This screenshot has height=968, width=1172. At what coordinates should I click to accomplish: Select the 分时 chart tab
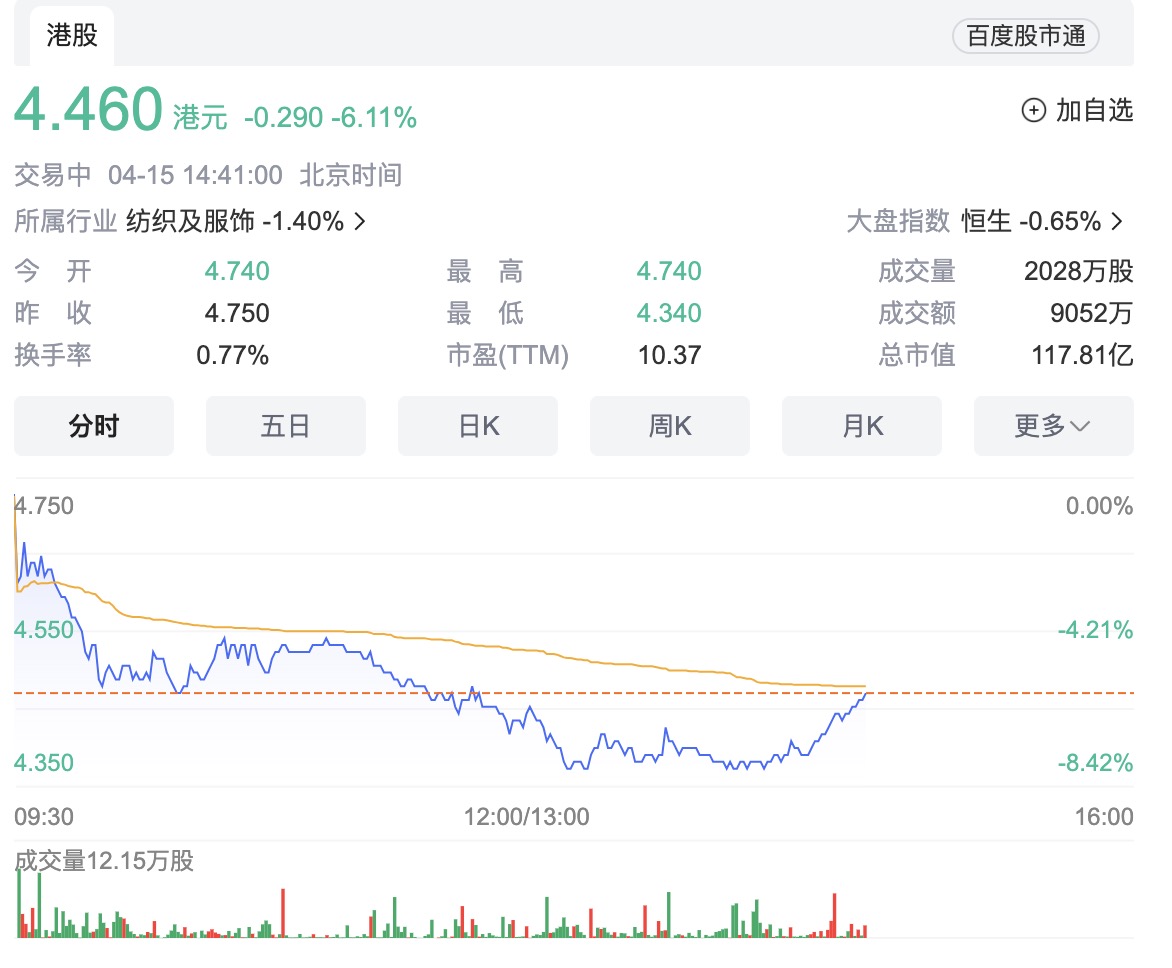94,426
